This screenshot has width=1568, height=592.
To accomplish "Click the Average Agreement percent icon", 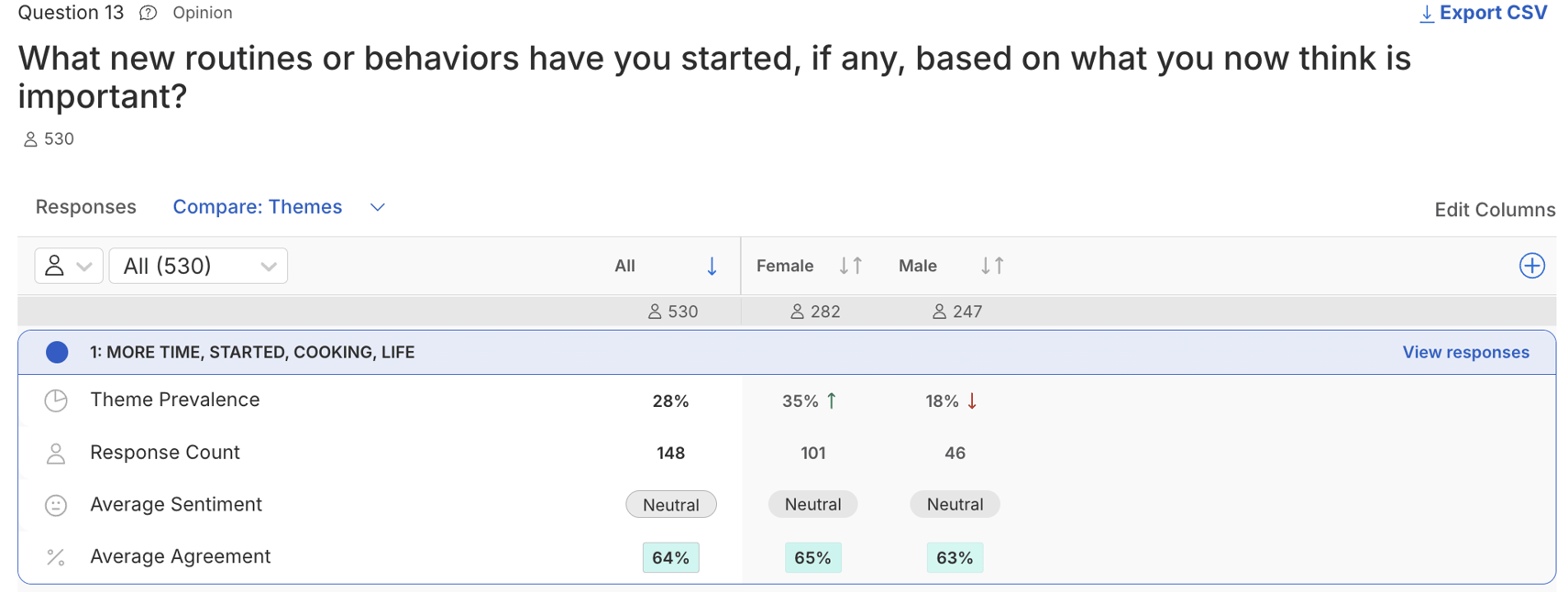I will coord(56,557).
